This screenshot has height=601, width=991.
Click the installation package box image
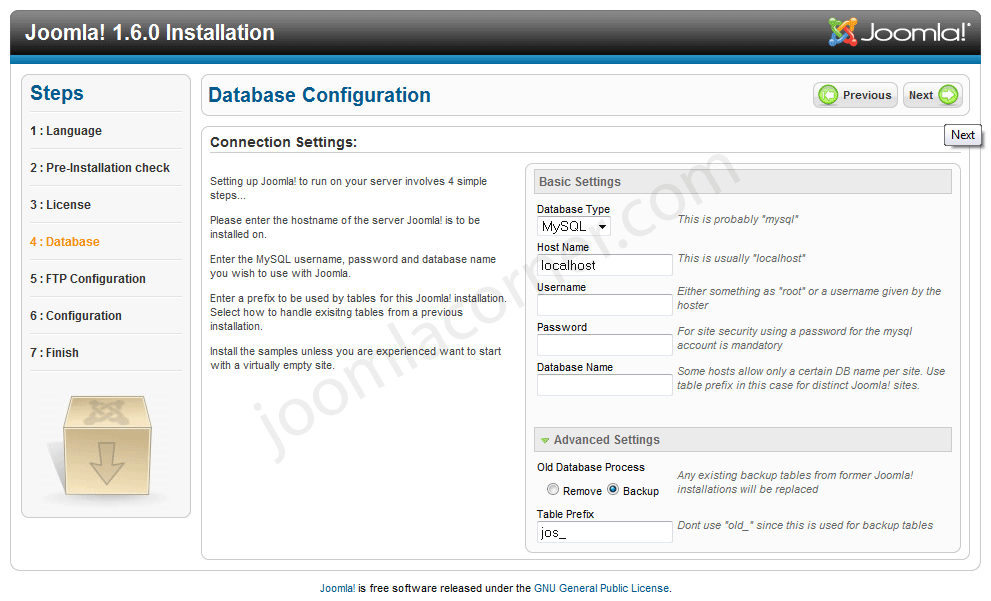pos(106,446)
